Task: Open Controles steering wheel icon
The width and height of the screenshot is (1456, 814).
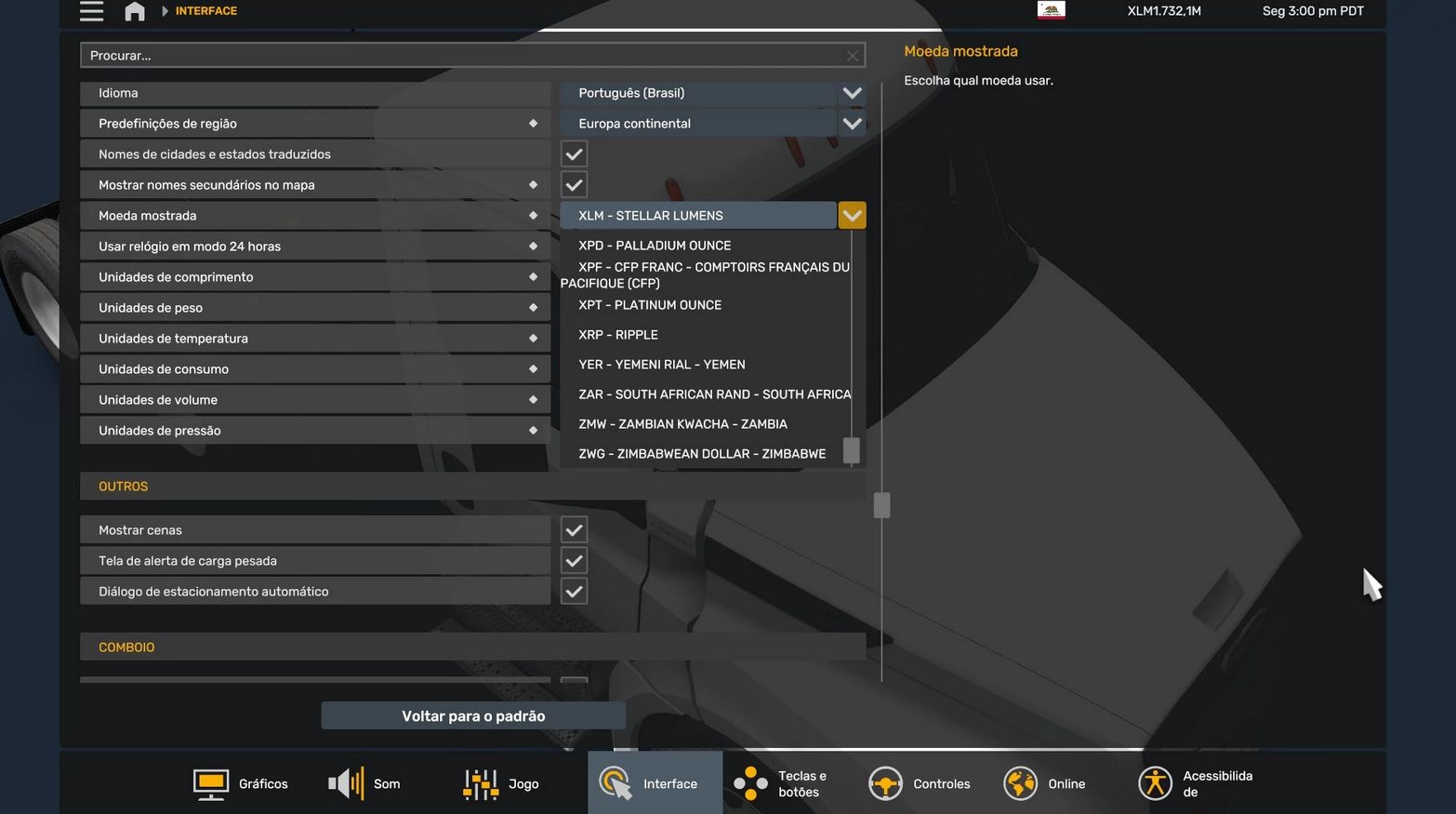Action: pos(885,784)
